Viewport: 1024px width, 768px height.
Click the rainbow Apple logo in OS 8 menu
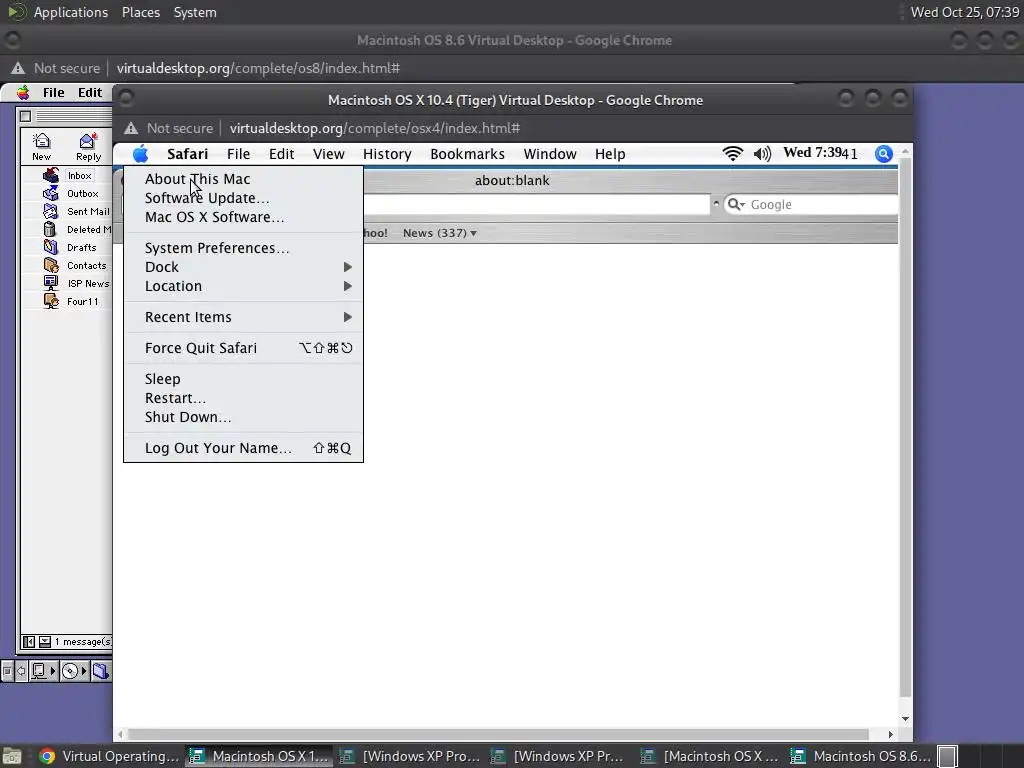click(x=23, y=93)
